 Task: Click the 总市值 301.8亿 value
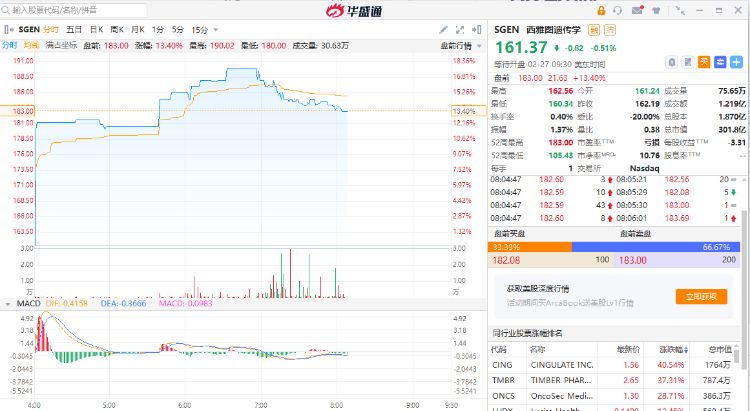click(732, 130)
